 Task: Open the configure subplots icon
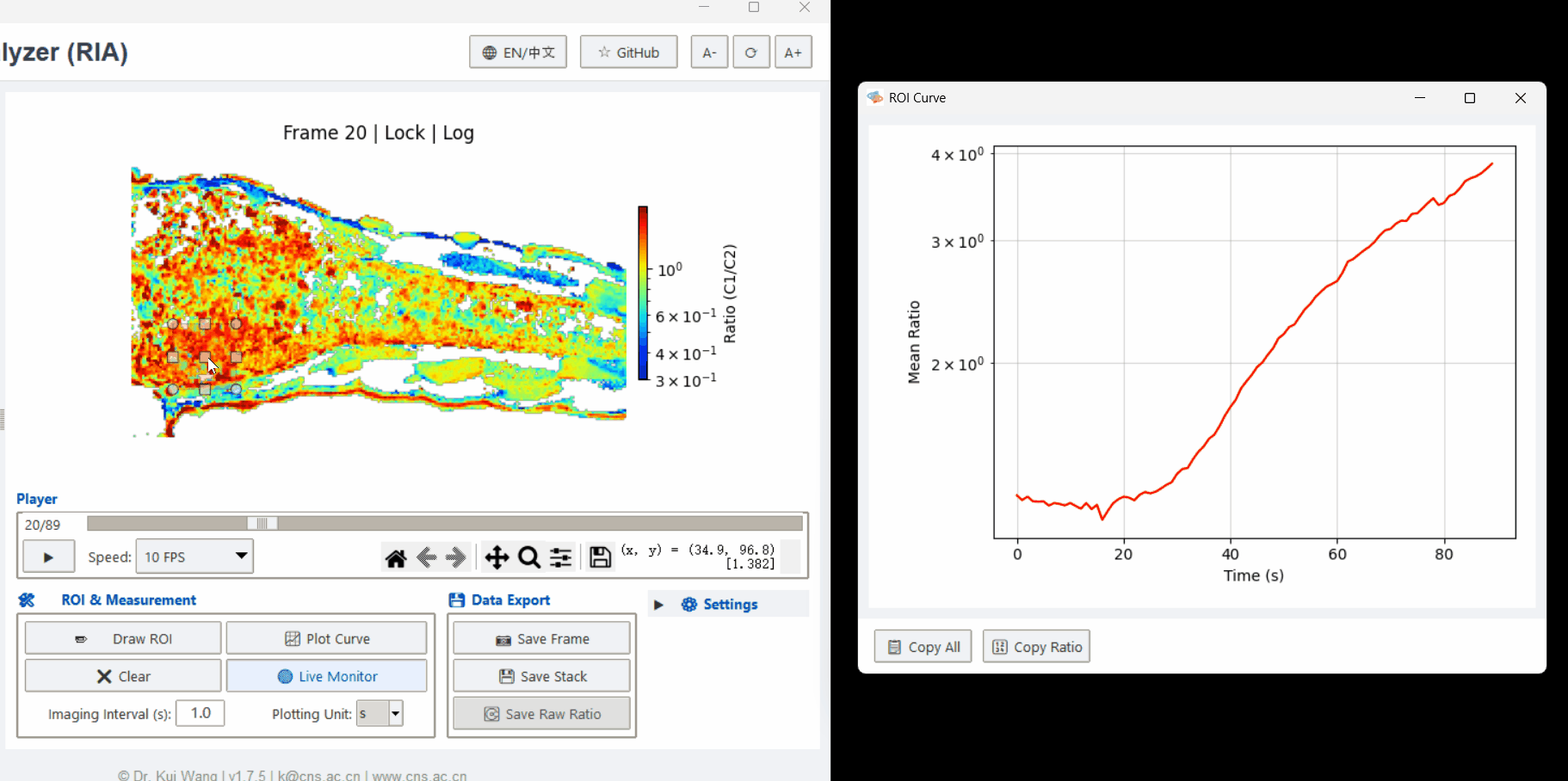561,558
